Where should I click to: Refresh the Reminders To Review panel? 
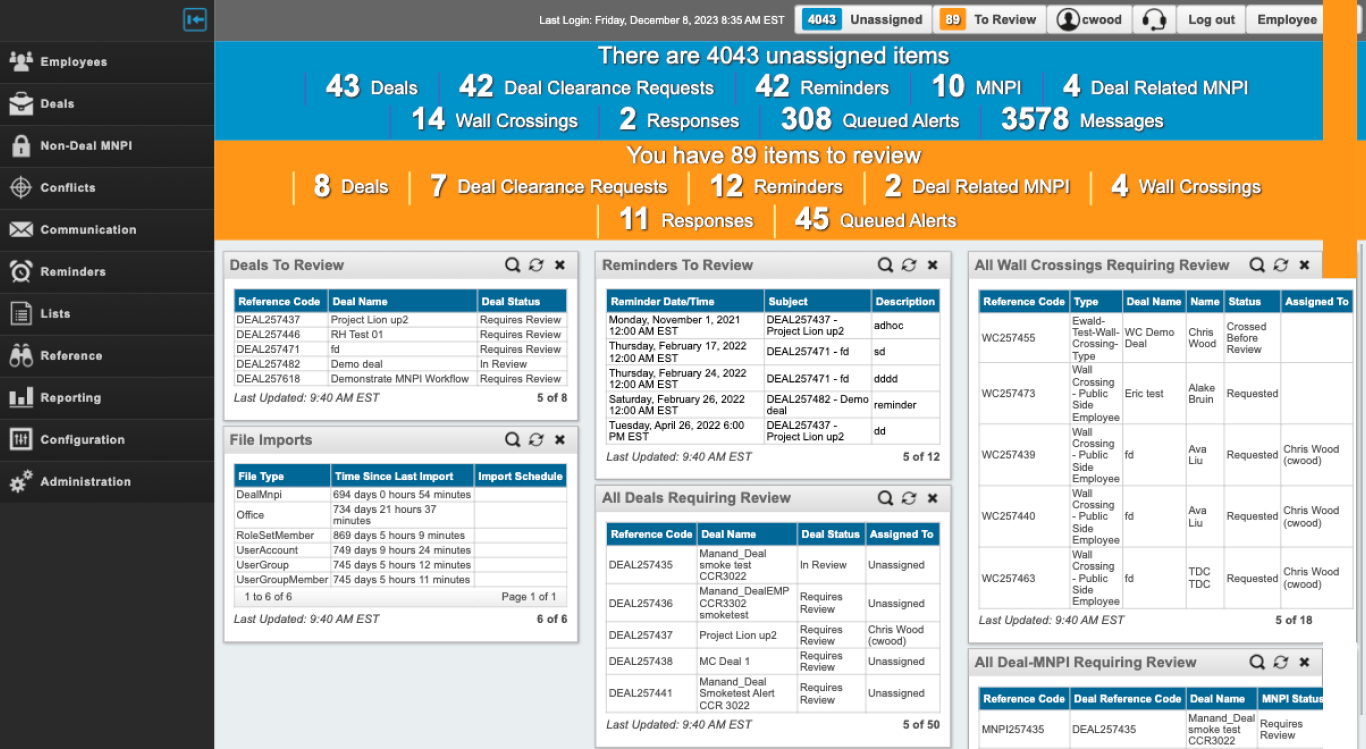coord(909,265)
